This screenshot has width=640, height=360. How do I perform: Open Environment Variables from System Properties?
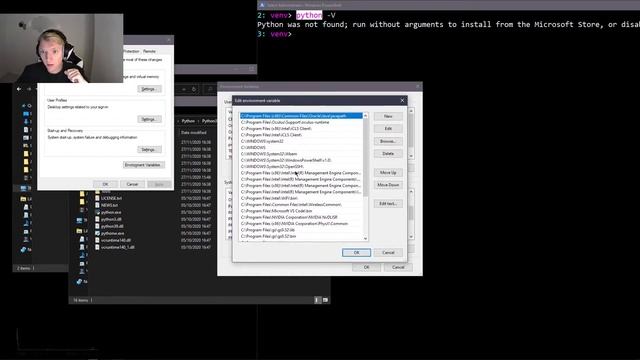click(x=144, y=165)
